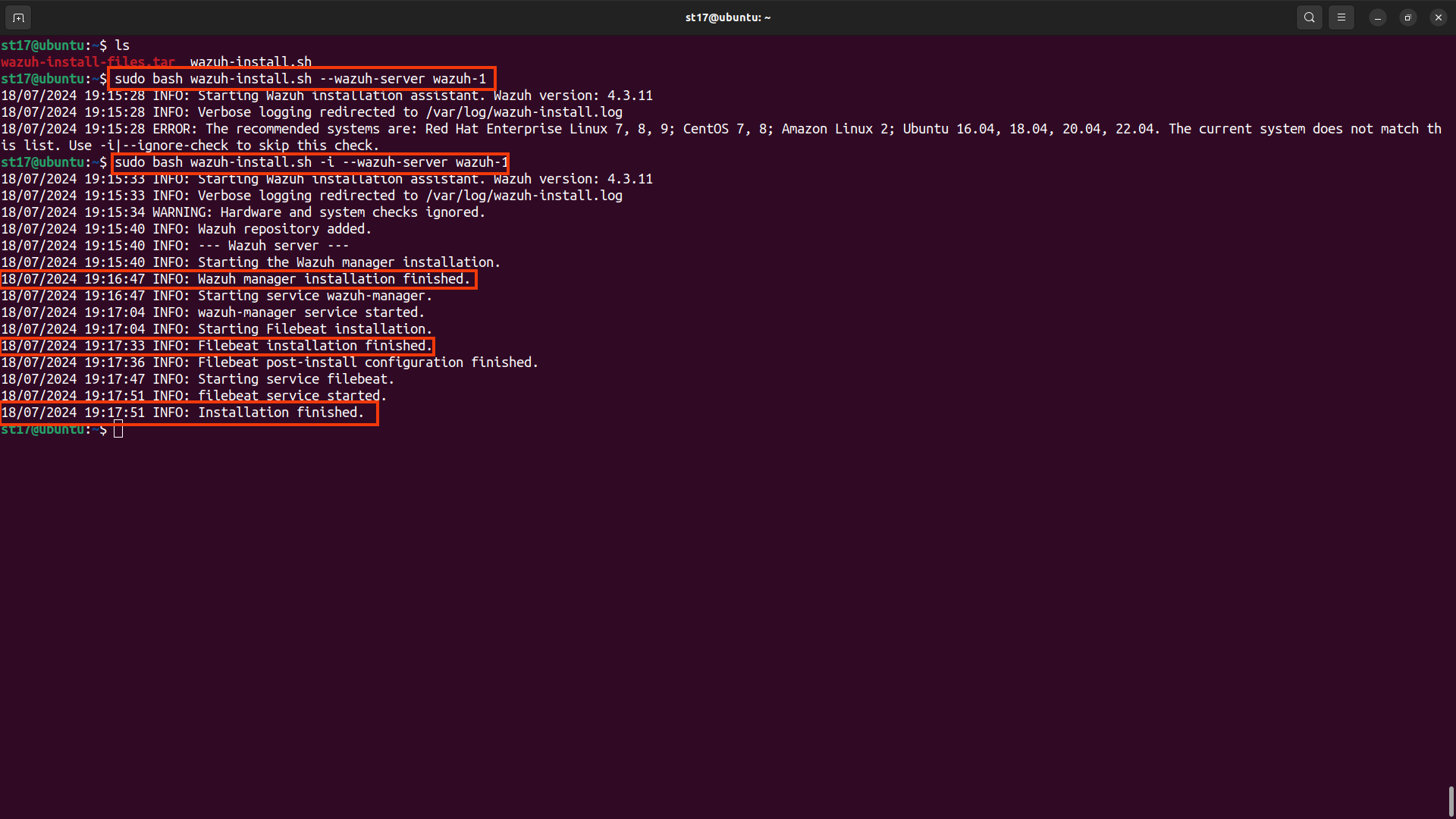This screenshot has width=1456, height=819.
Task: Click the terminal vertical scrollbar thumb
Action: pyautogui.click(x=1451, y=802)
